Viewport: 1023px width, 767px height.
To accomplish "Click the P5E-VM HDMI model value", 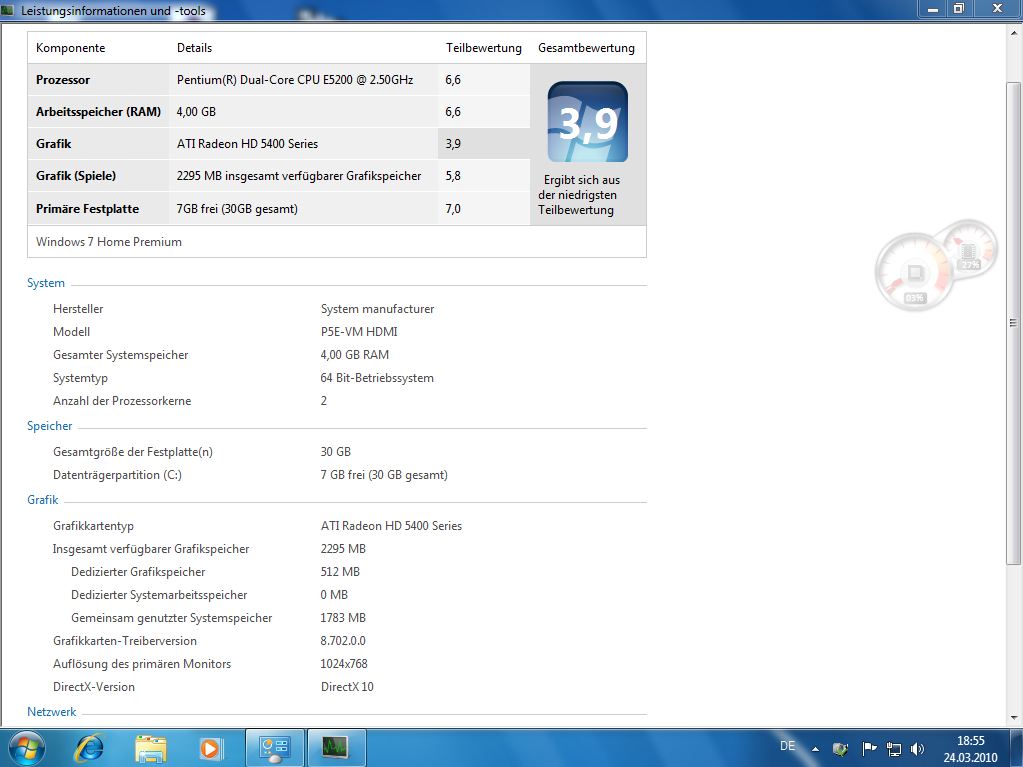I will [x=359, y=331].
